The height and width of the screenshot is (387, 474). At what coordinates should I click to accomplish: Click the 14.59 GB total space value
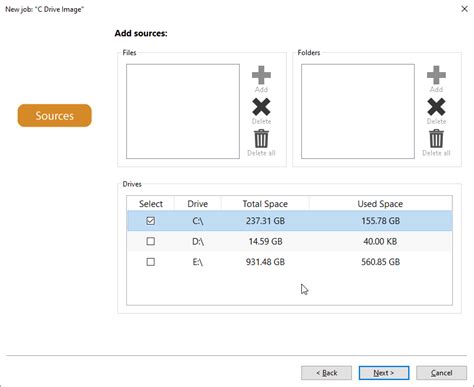point(265,241)
